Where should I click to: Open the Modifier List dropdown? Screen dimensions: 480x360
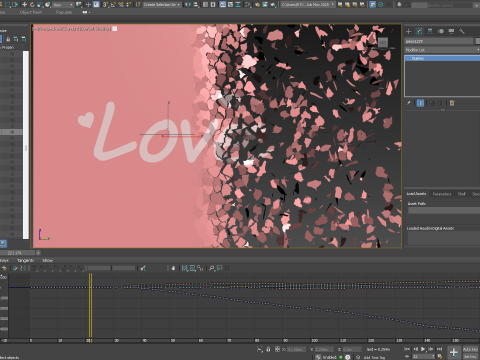(442, 50)
